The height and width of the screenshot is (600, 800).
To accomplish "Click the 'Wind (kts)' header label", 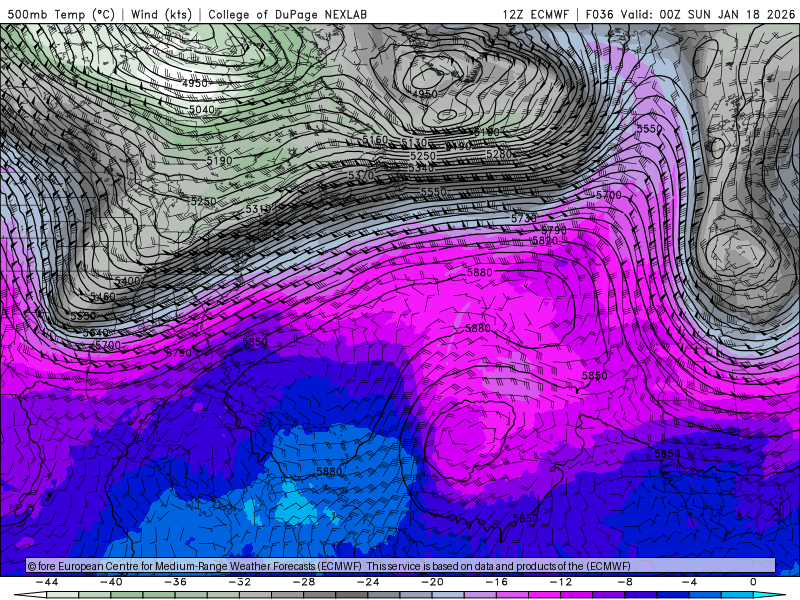I will (x=161, y=14).
